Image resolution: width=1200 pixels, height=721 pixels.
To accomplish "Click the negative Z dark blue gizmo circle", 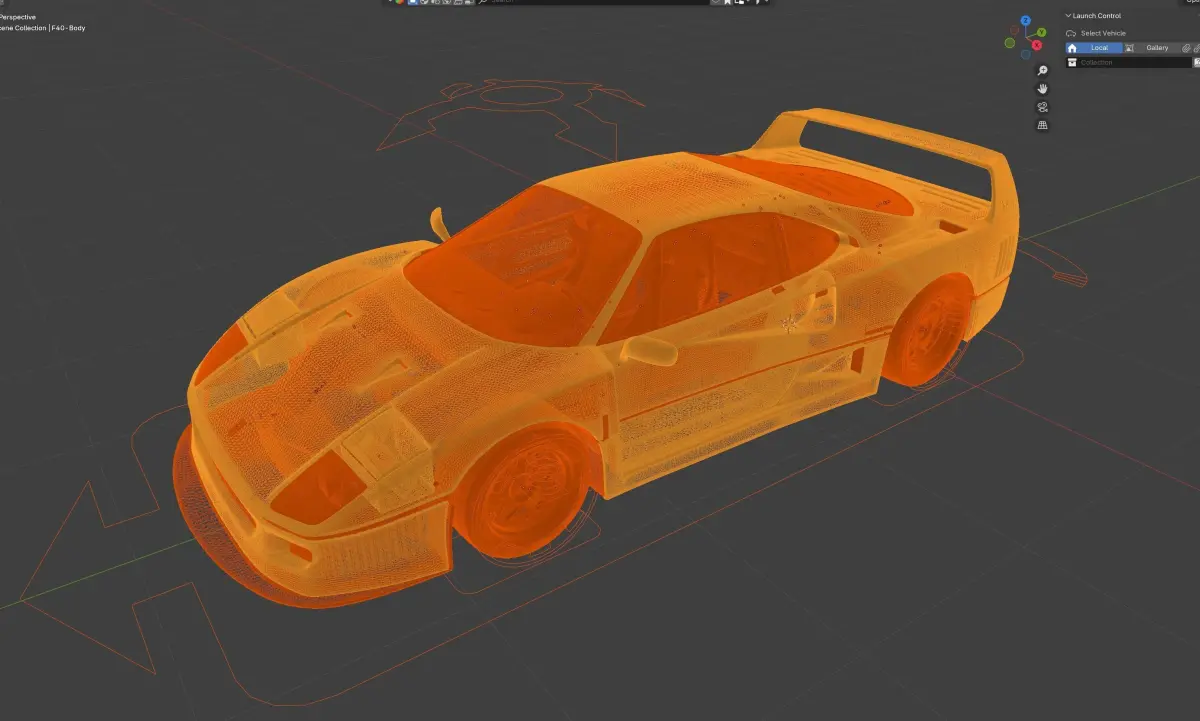I will pyautogui.click(x=1026, y=55).
